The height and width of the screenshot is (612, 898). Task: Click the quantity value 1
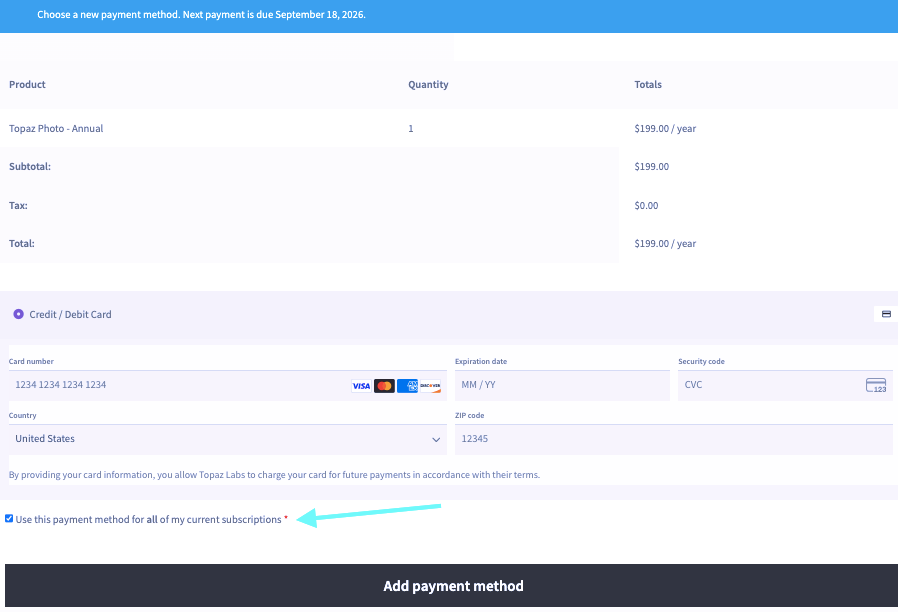click(x=411, y=128)
